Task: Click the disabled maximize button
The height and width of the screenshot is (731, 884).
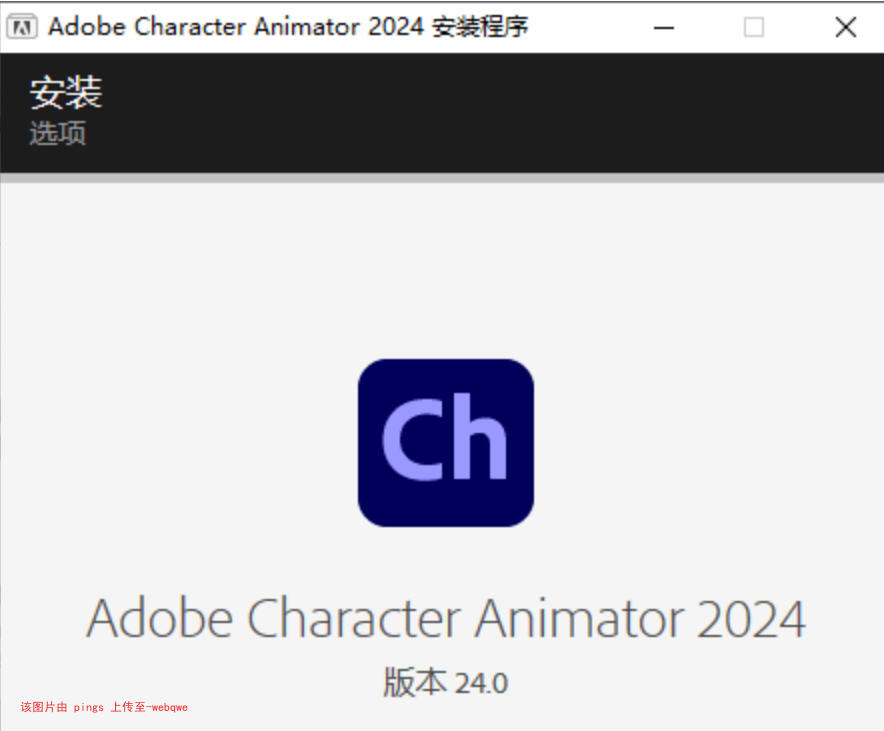Action: pos(754,27)
